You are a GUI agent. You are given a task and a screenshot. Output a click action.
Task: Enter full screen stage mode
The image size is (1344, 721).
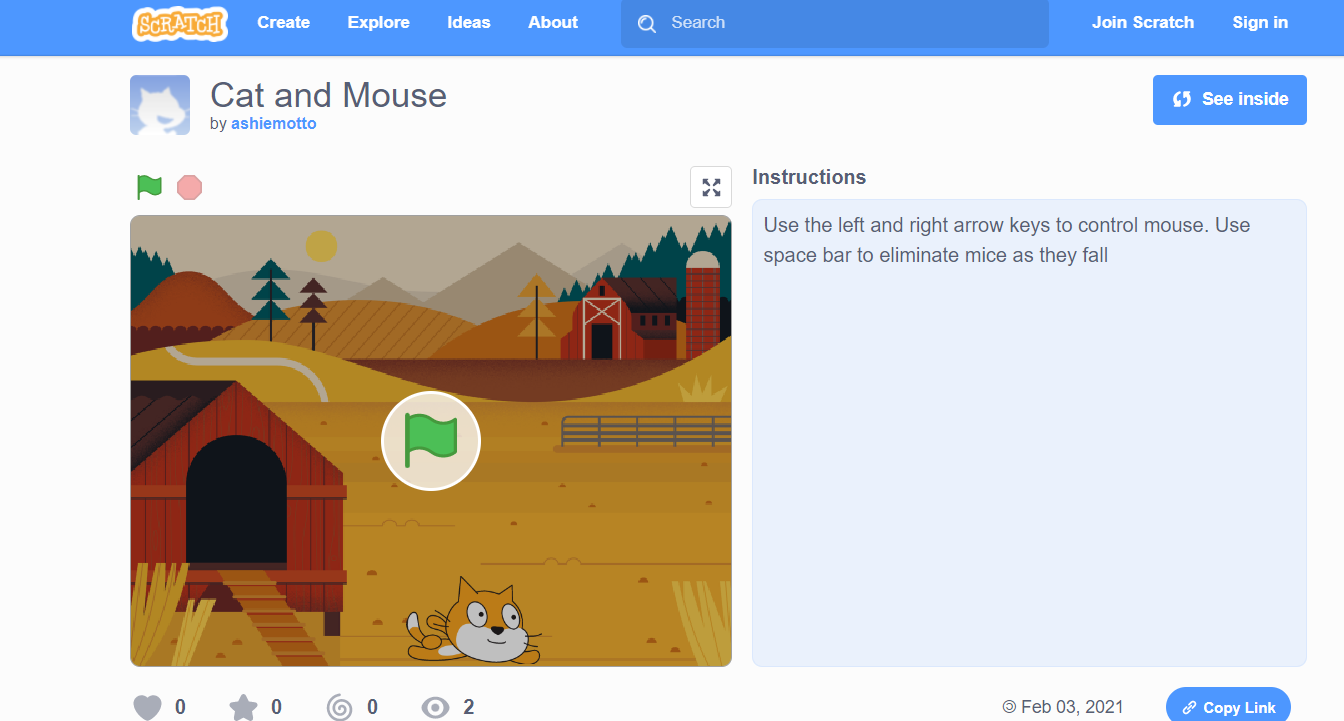click(x=711, y=187)
